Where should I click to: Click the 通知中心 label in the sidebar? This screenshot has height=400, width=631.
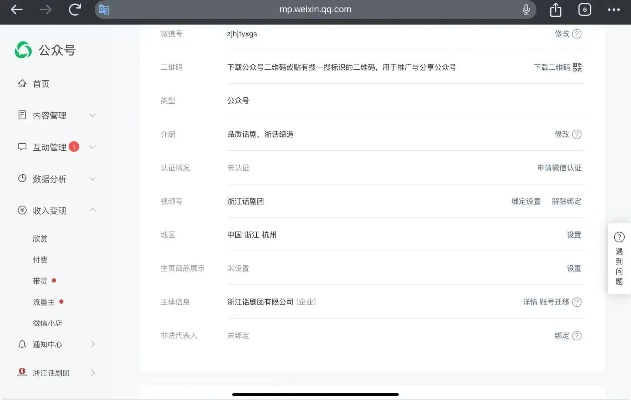tap(47, 344)
